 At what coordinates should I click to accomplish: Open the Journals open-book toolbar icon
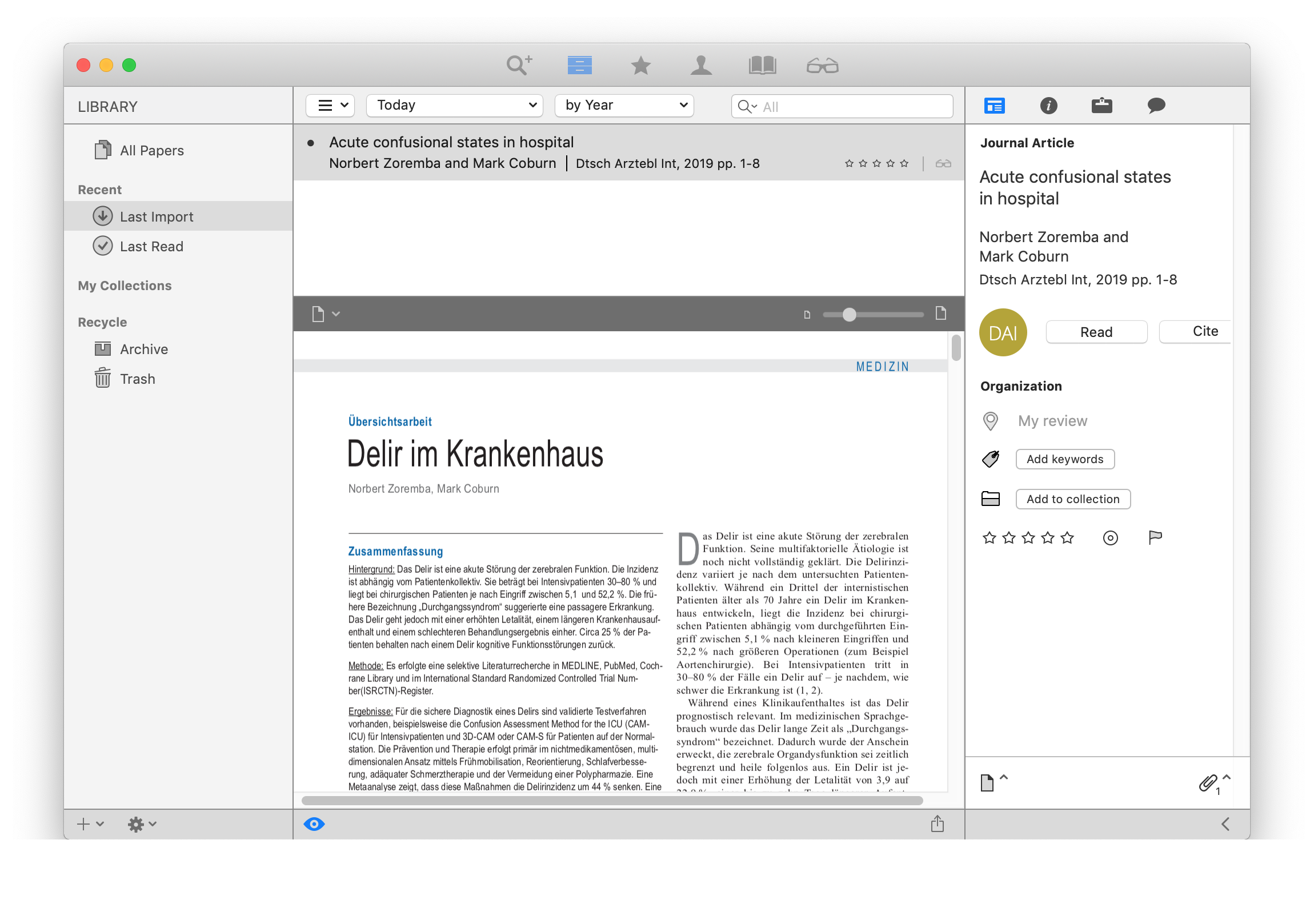pos(762,65)
